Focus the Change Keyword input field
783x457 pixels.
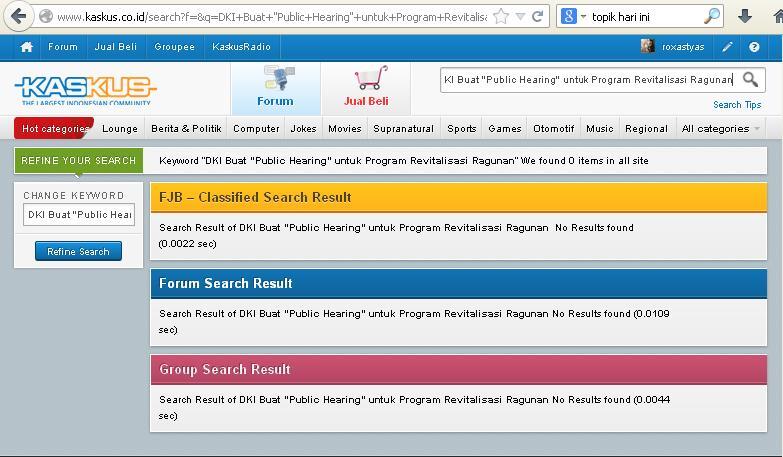pos(79,215)
